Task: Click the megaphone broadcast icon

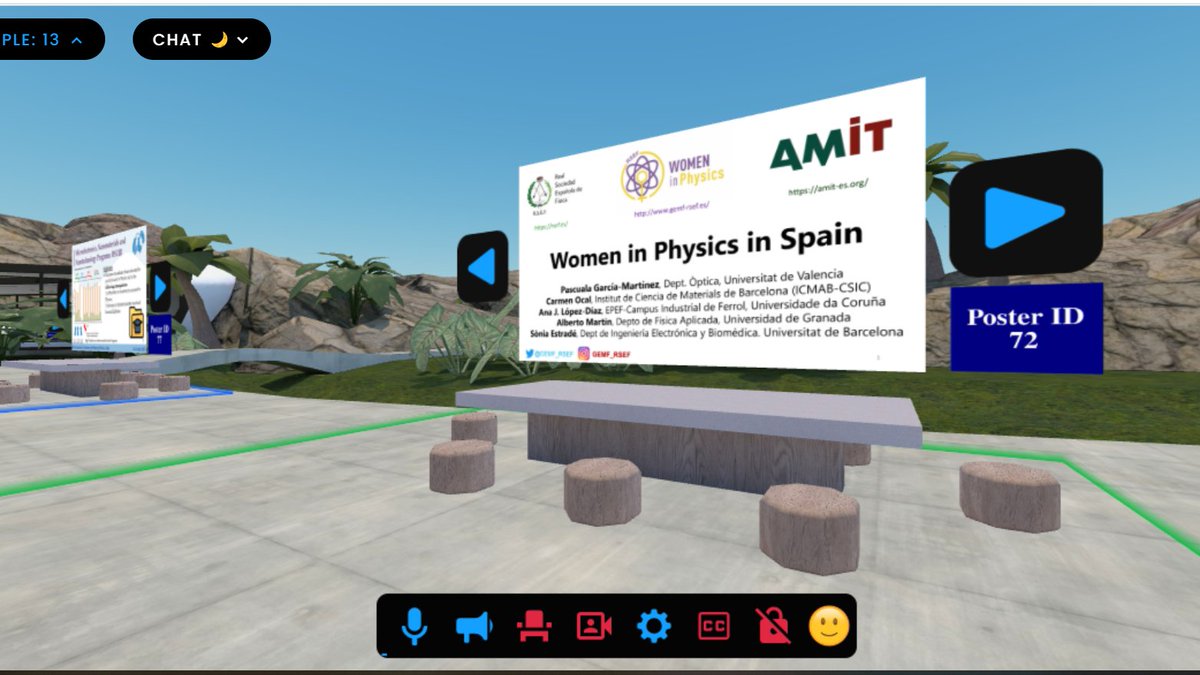Action: pos(474,627)
